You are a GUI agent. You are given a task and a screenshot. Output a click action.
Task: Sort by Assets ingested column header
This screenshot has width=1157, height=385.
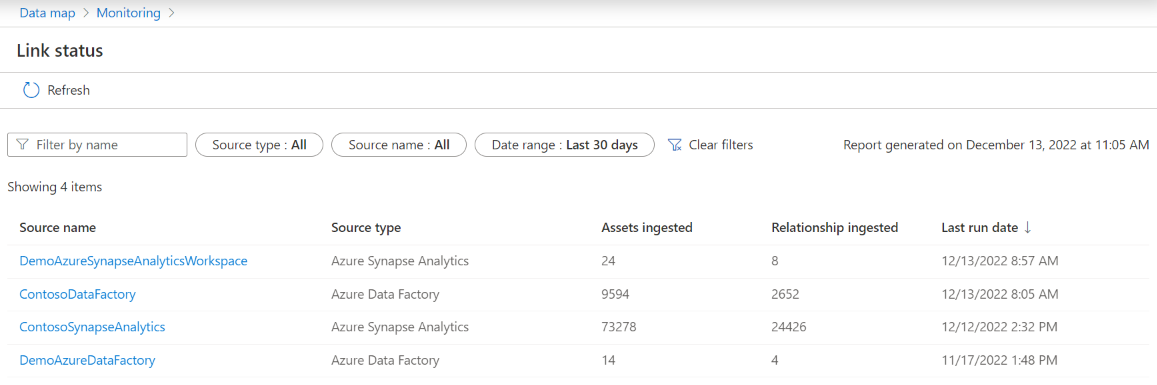[647, 228]
